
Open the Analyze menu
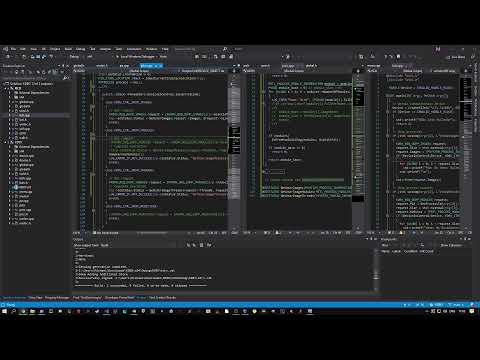pyautogui.click(x=105, y=49)
